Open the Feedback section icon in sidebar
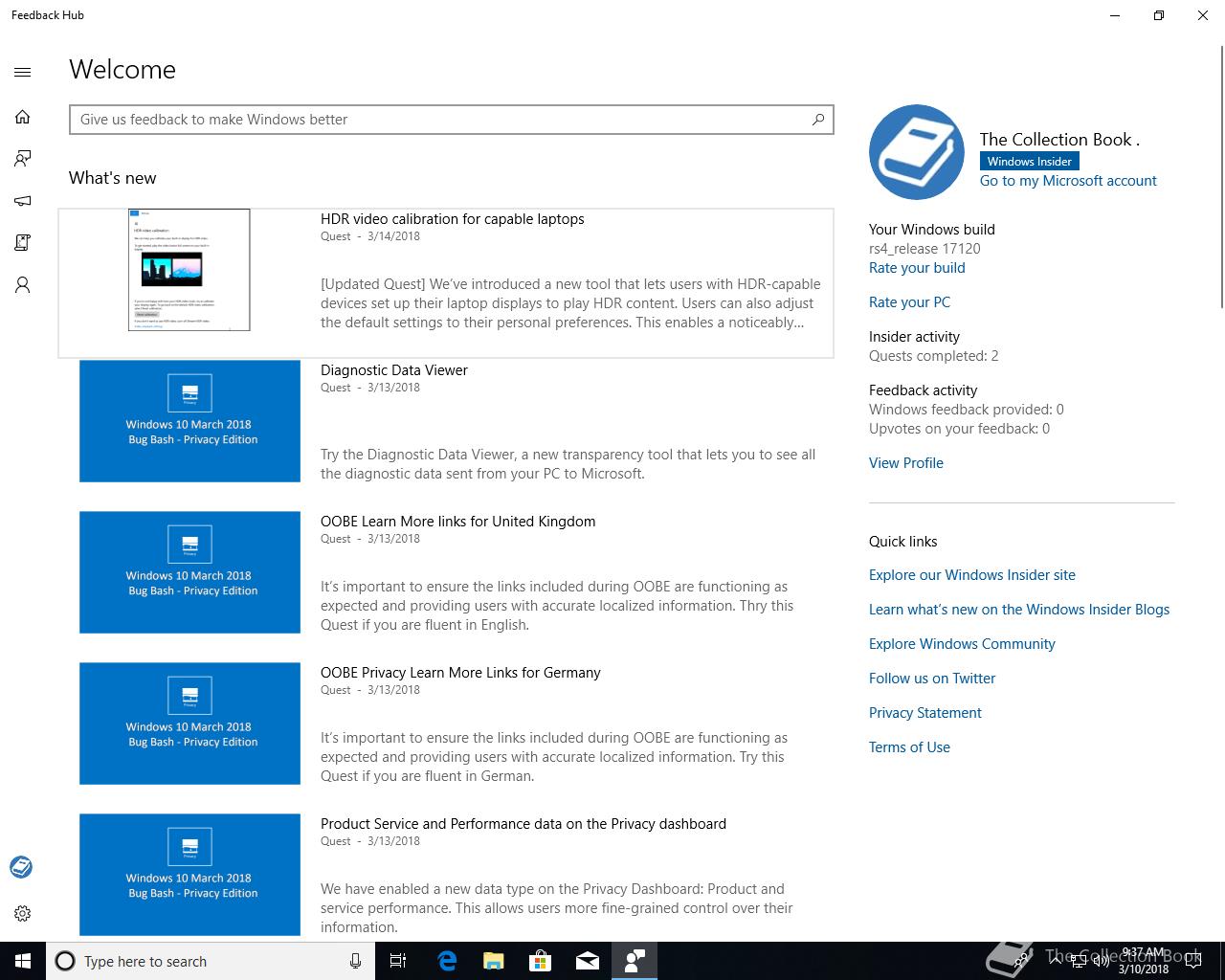Image resolution: width=1225 pixels, height=980 pixels. point(23,158)
